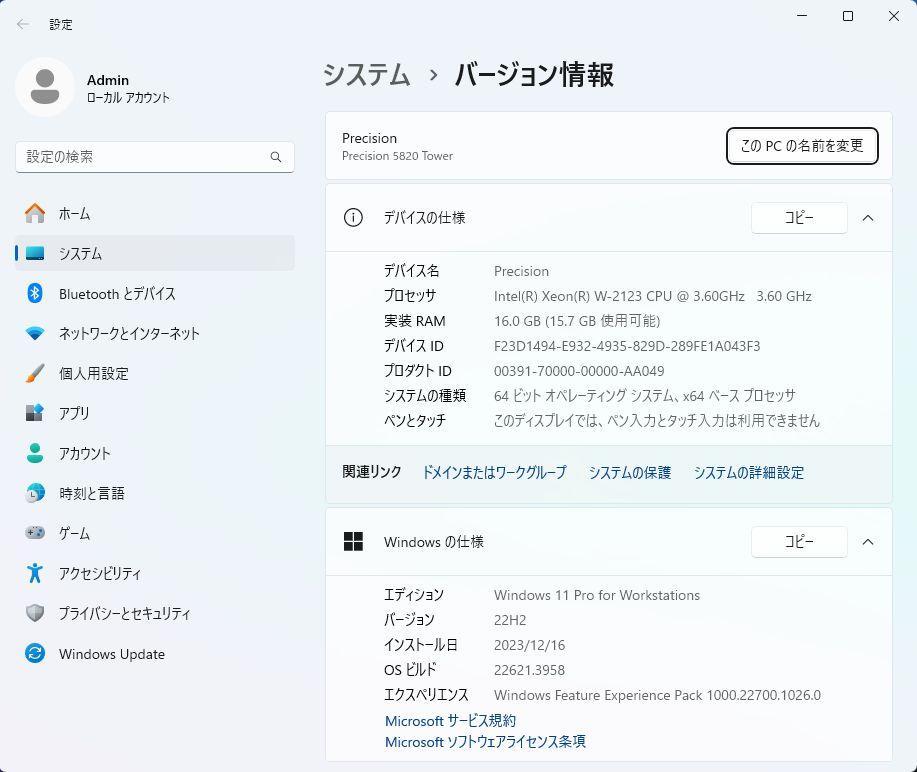Click the アプリ icon in sidebar
Screen dimensions: 917x772
(x=35, y=413)
